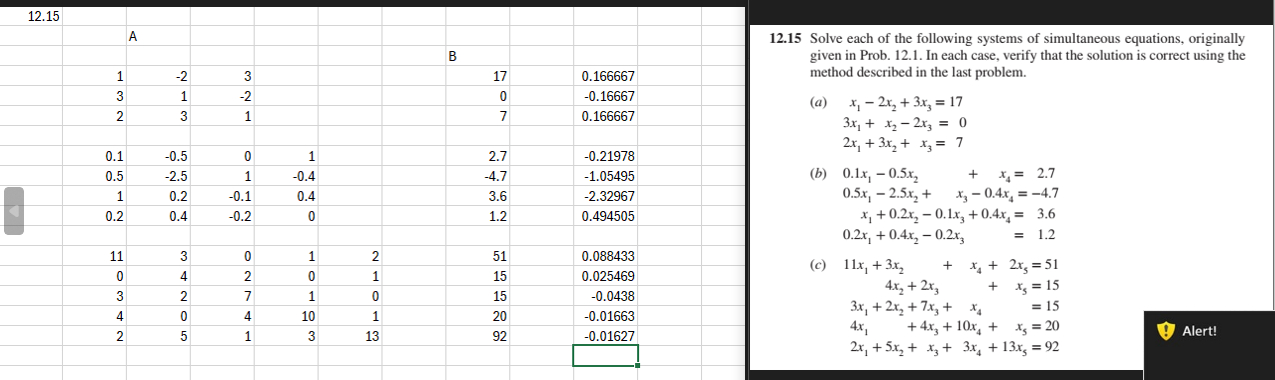Select the cell with value 20

pos(478,316)
